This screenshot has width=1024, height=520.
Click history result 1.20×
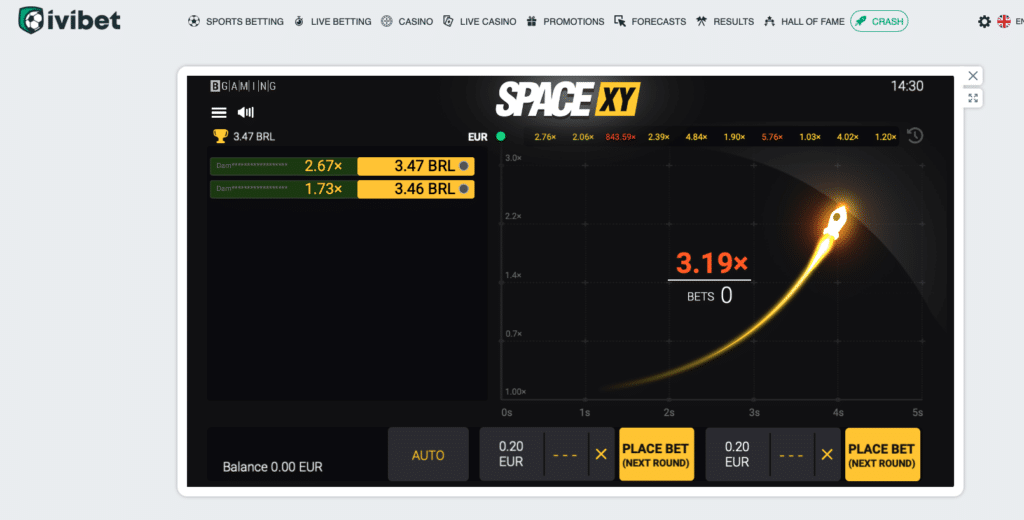(x=886, y=137)
